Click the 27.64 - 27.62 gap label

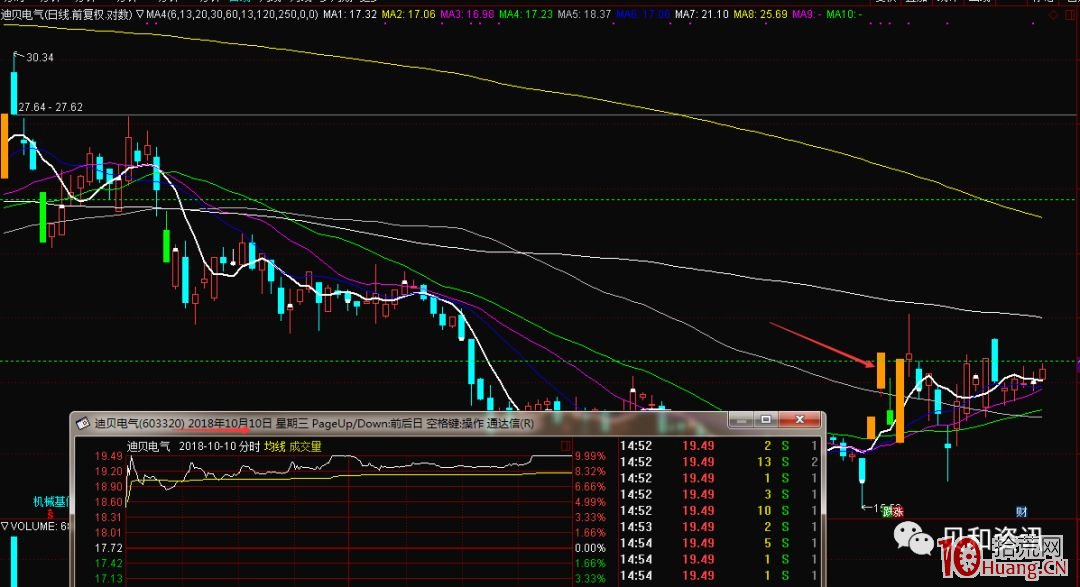(50, 107)
